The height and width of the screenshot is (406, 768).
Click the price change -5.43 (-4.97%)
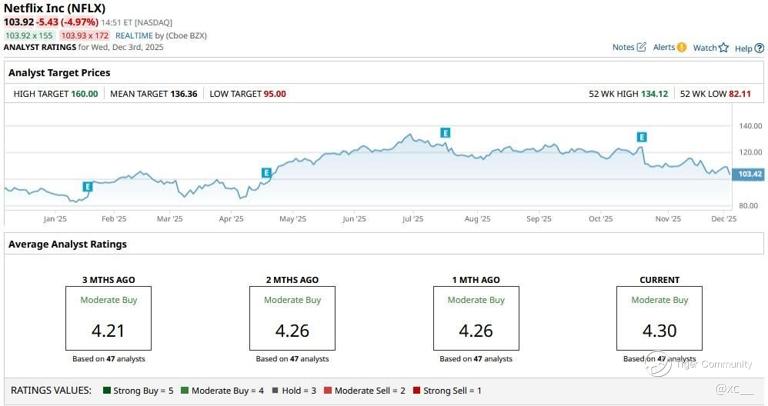click(67, 22)
